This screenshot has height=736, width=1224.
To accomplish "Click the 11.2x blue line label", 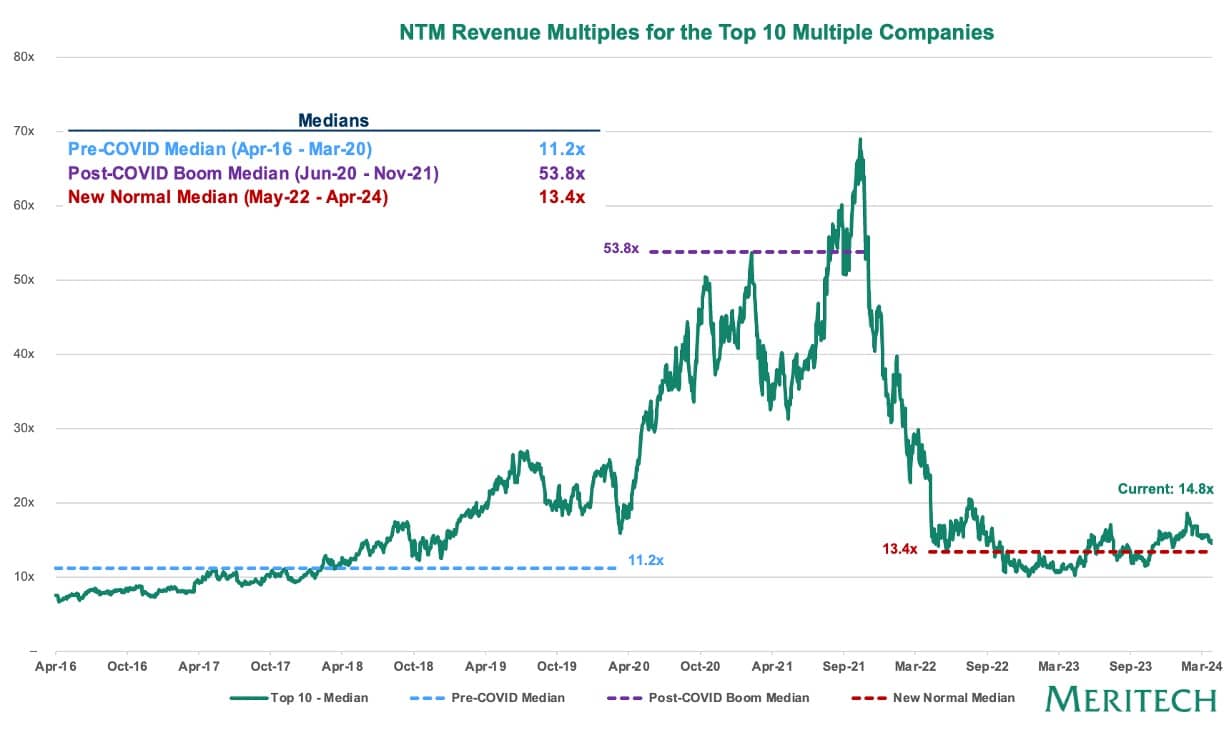I will tap(645, 561).
